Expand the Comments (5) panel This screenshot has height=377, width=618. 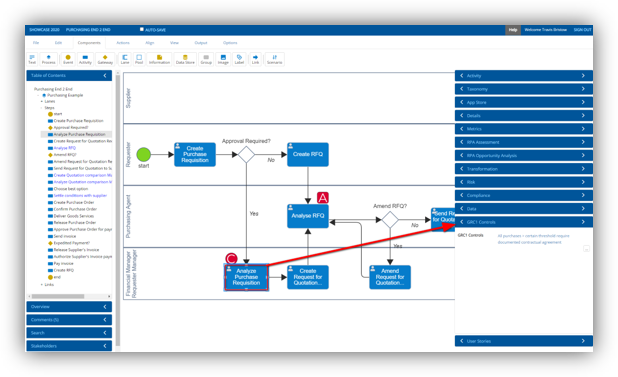[x=69, y=319]
